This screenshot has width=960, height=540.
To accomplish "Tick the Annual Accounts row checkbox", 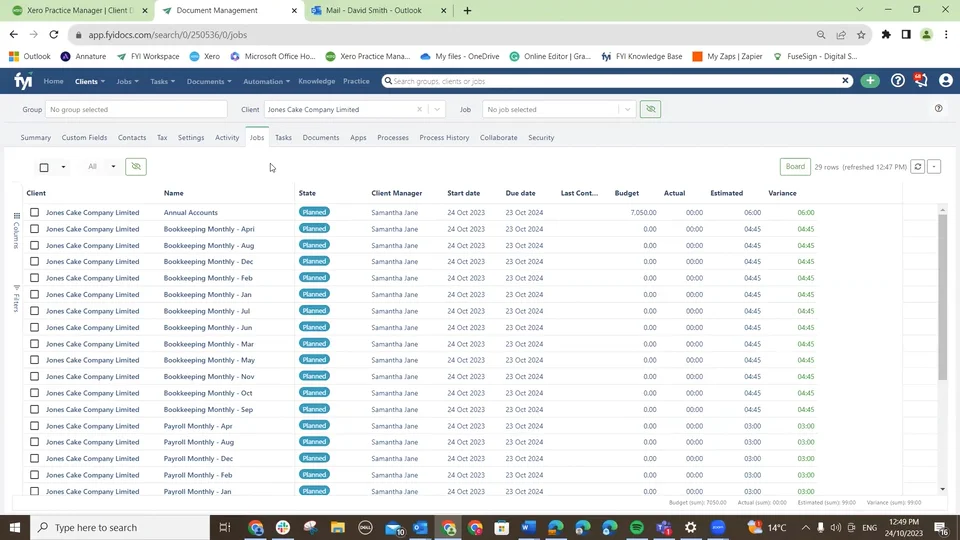I will 34,212.
